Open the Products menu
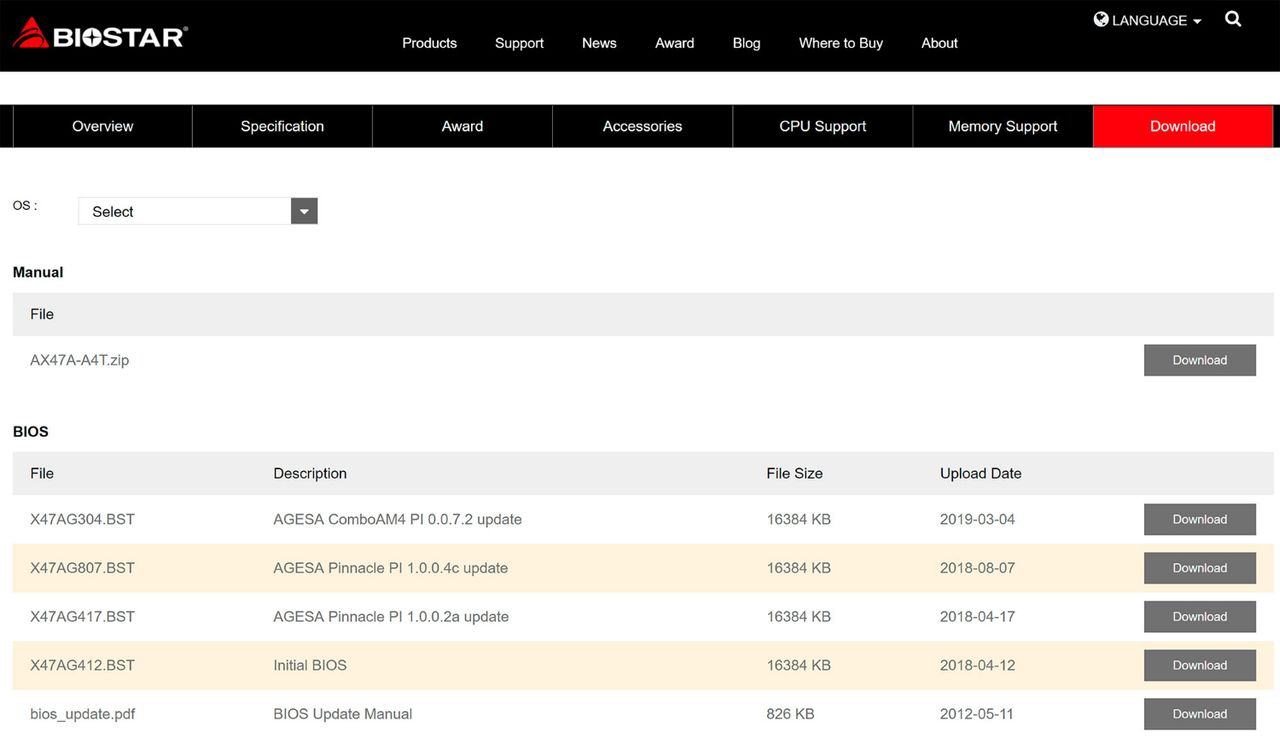Screen dimensions: 1280x738 [429, 43]
